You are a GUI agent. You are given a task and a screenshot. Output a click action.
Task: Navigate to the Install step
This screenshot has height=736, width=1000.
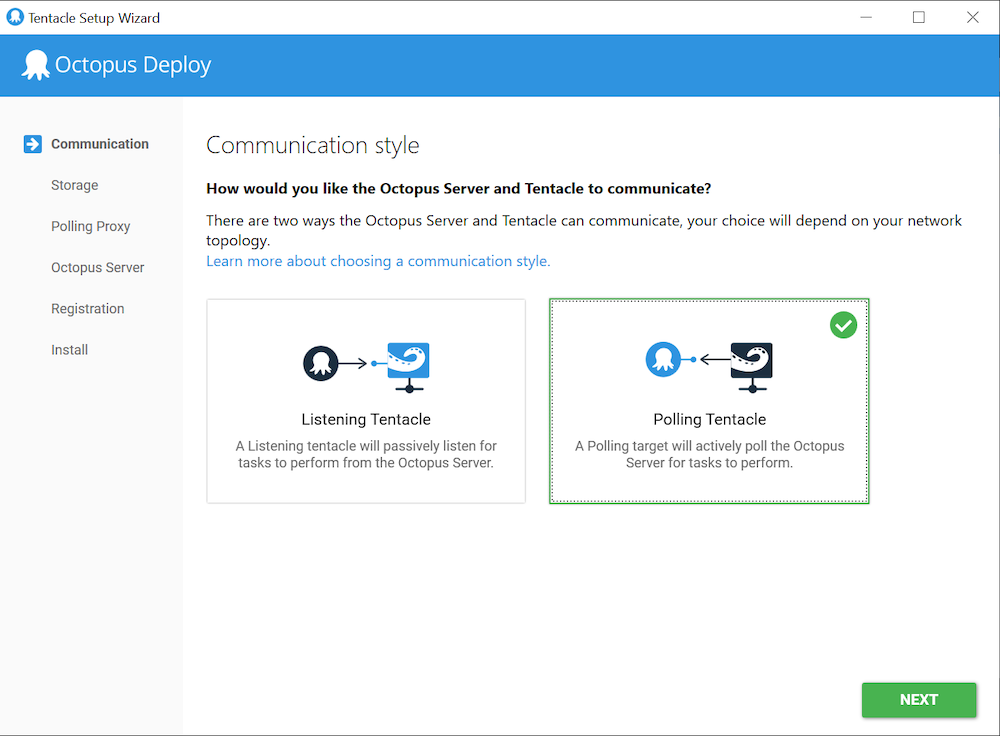(70, 349)
